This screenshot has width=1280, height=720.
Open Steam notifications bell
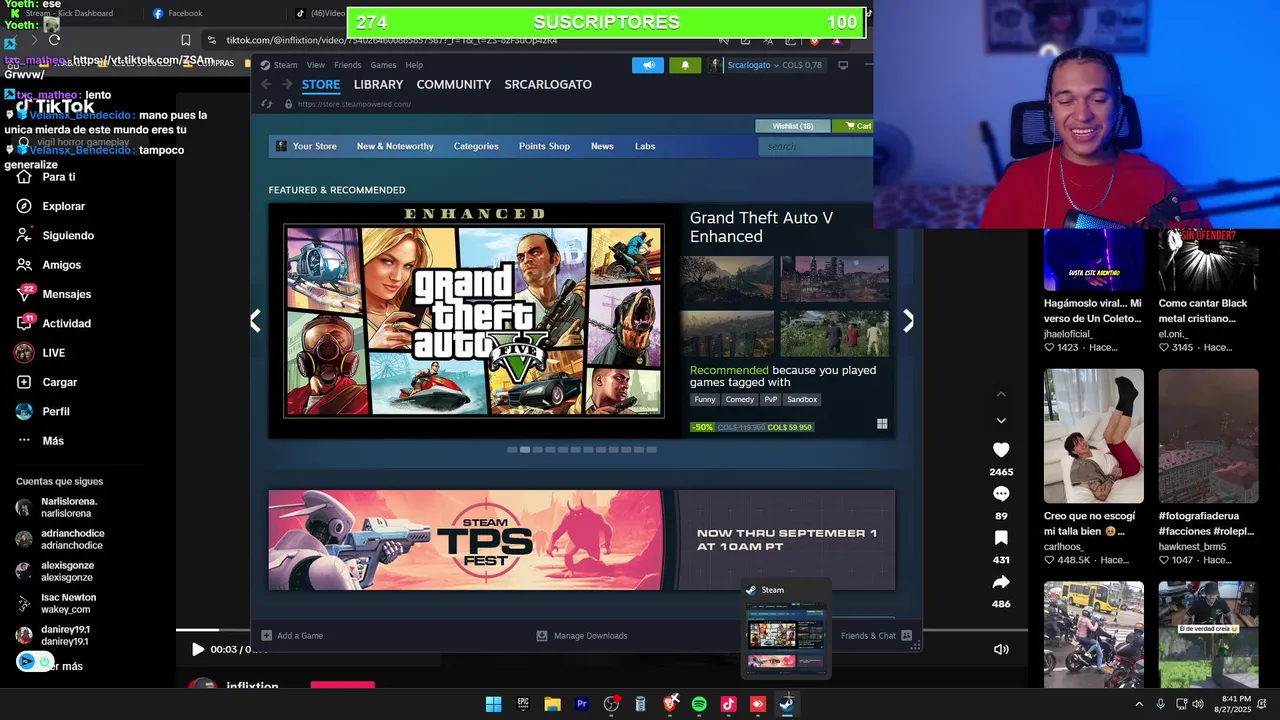tap(685, 65)
